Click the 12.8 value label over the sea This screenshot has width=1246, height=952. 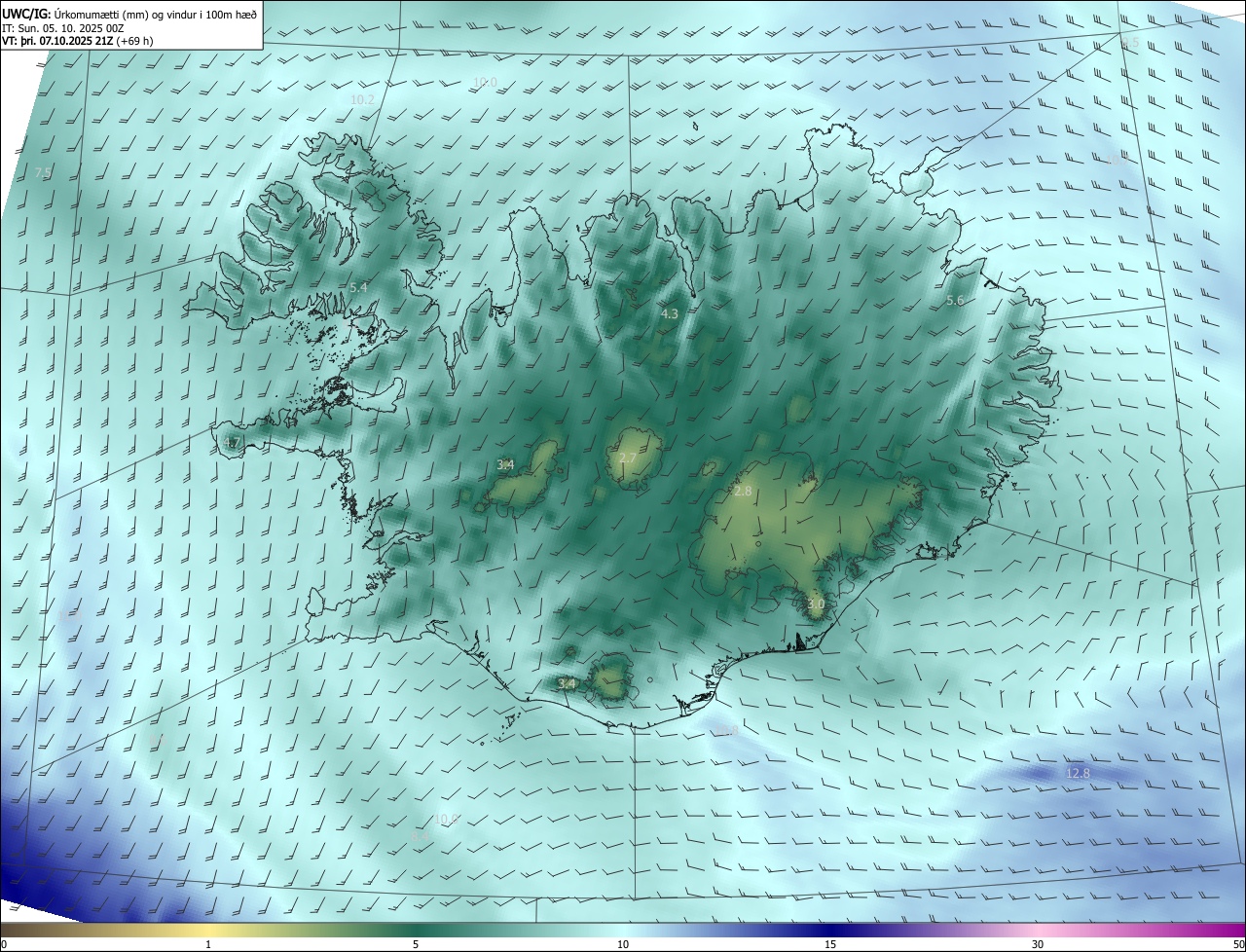1078,774
